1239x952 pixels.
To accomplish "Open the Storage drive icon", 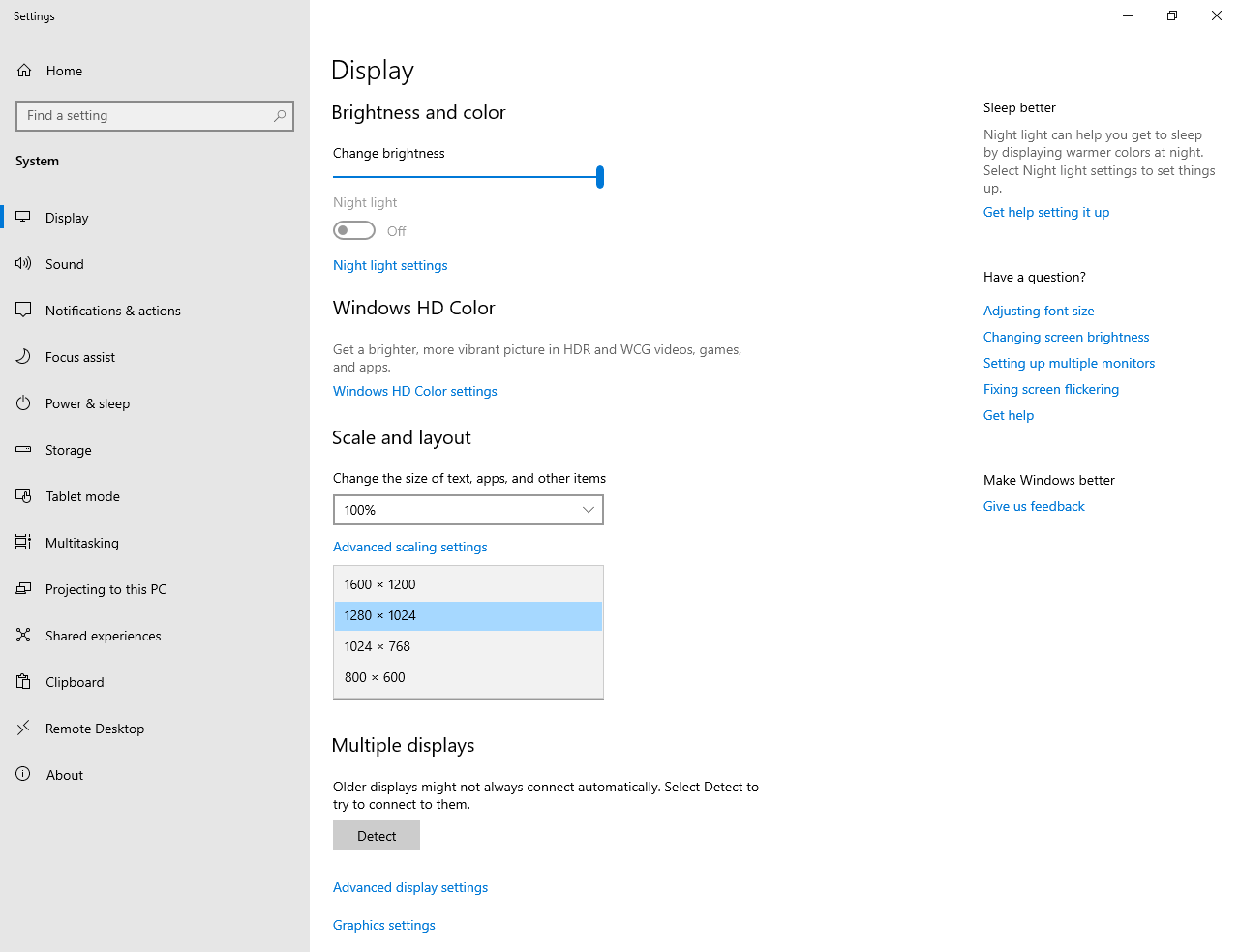I will point(23,449).
